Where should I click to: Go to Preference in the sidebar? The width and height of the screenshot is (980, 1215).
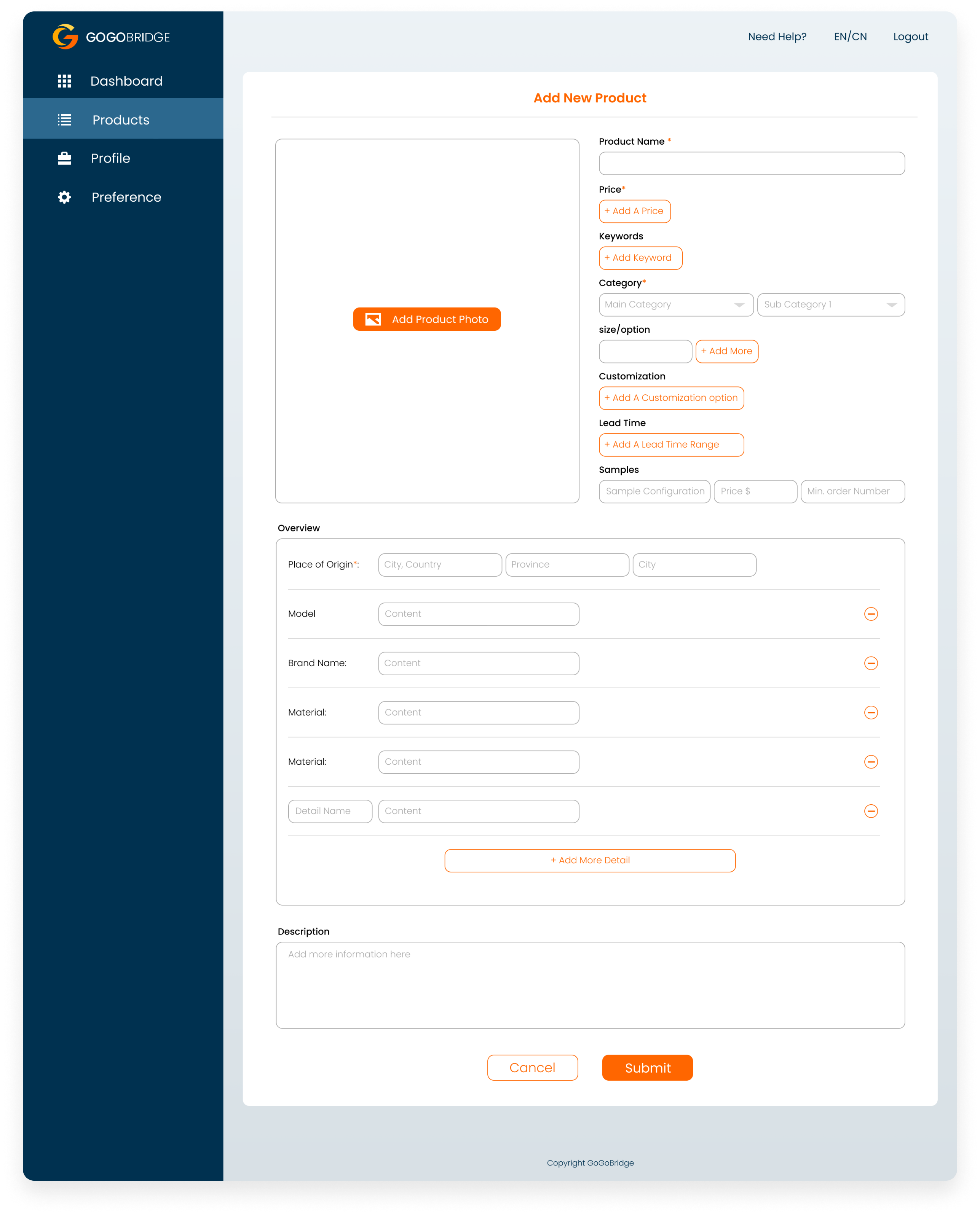pyautogui.click(x=126, y=197)
